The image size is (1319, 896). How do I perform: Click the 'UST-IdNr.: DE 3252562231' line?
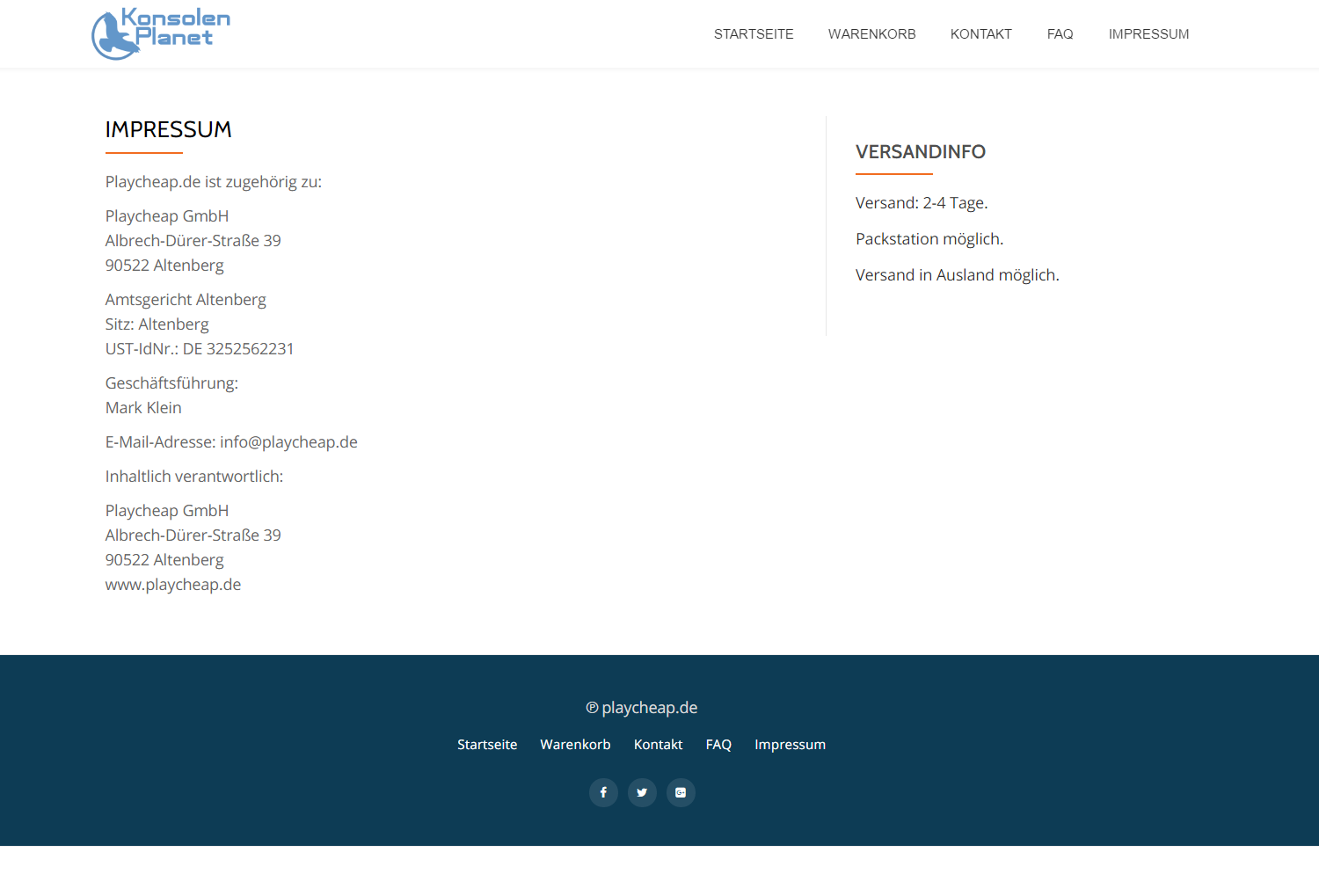click(x=200, y=349)
